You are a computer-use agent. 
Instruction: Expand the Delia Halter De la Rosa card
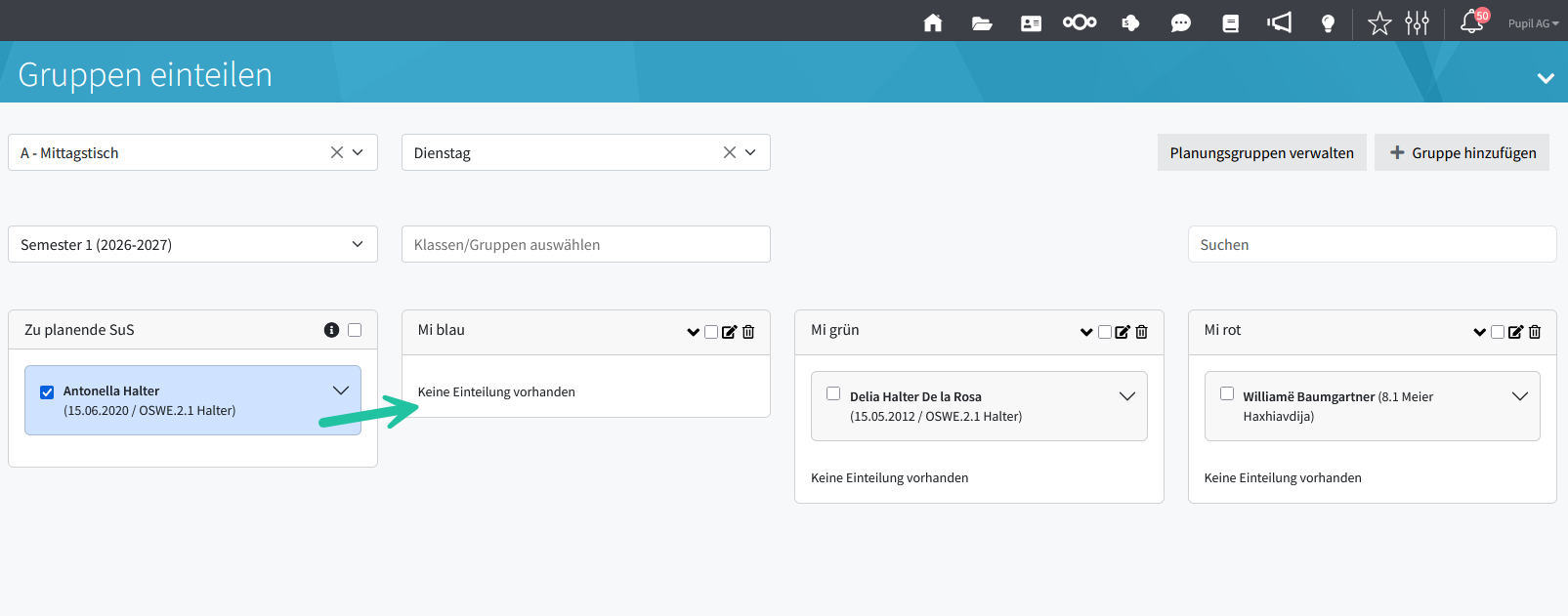tap(1127, 396)
